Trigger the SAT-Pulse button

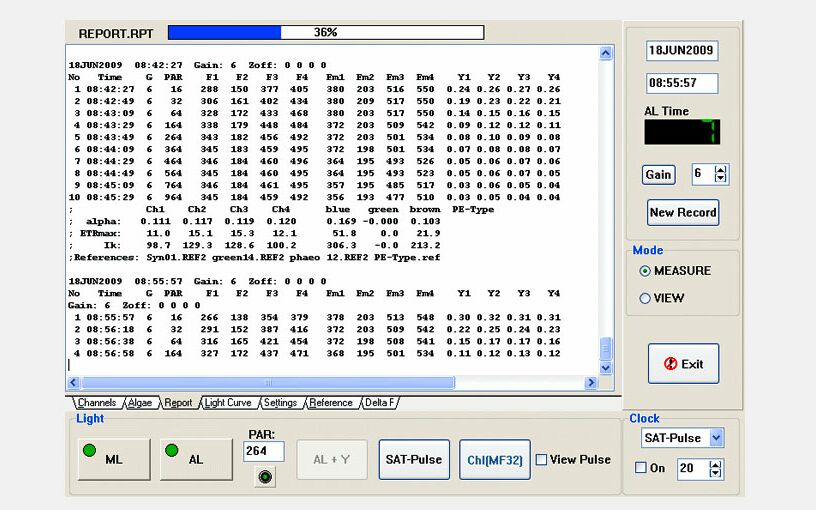414,460
